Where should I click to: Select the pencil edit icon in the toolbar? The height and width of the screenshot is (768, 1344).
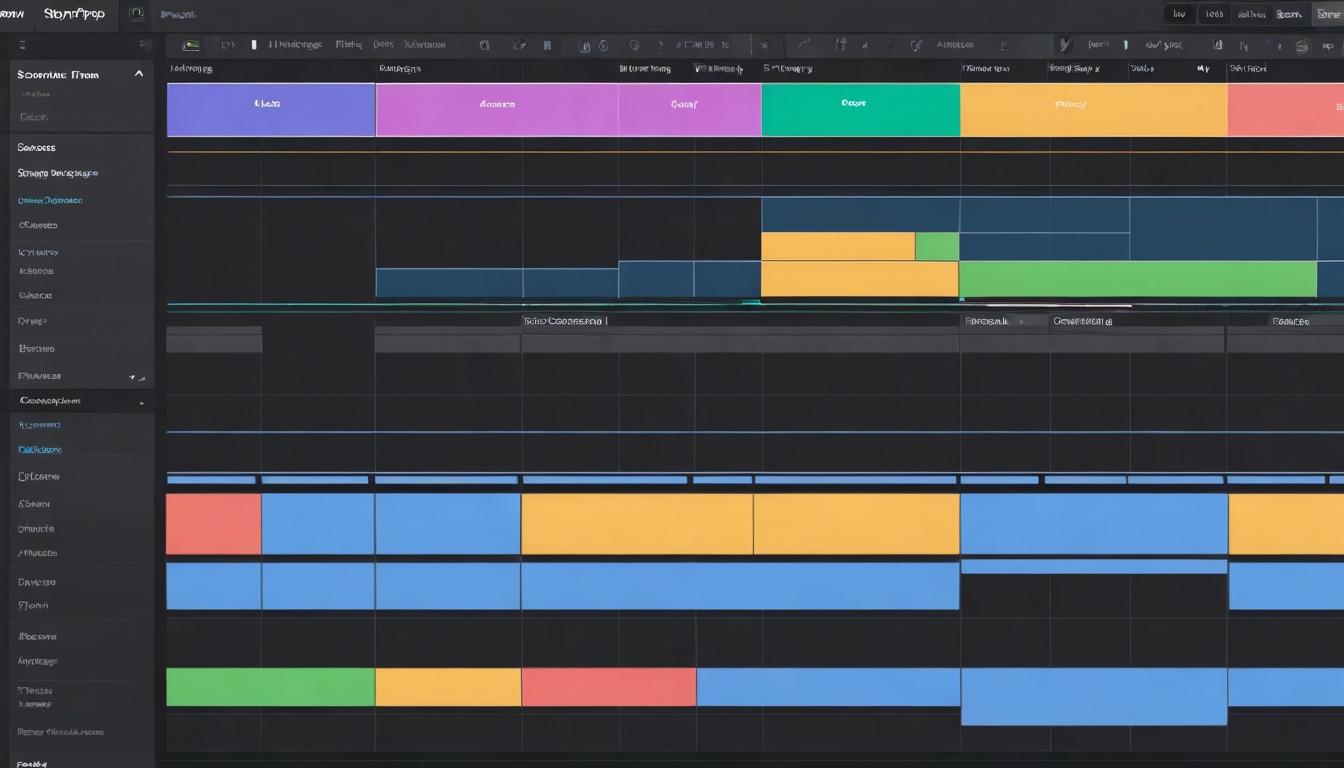point(518,44)
